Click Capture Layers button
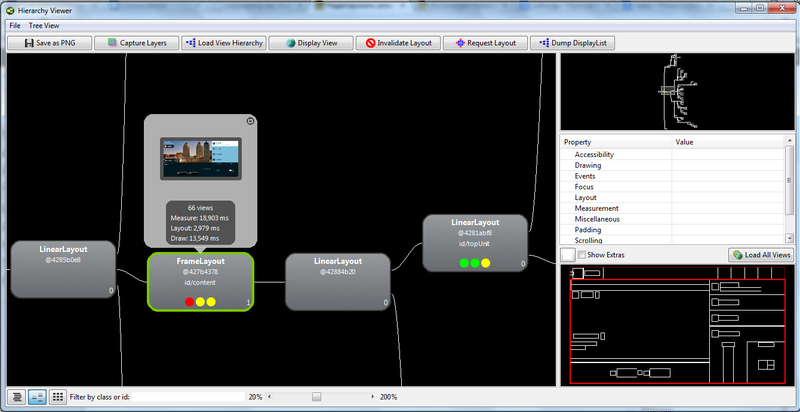Viewport: 800px width, 412px height. coord(137,43)
